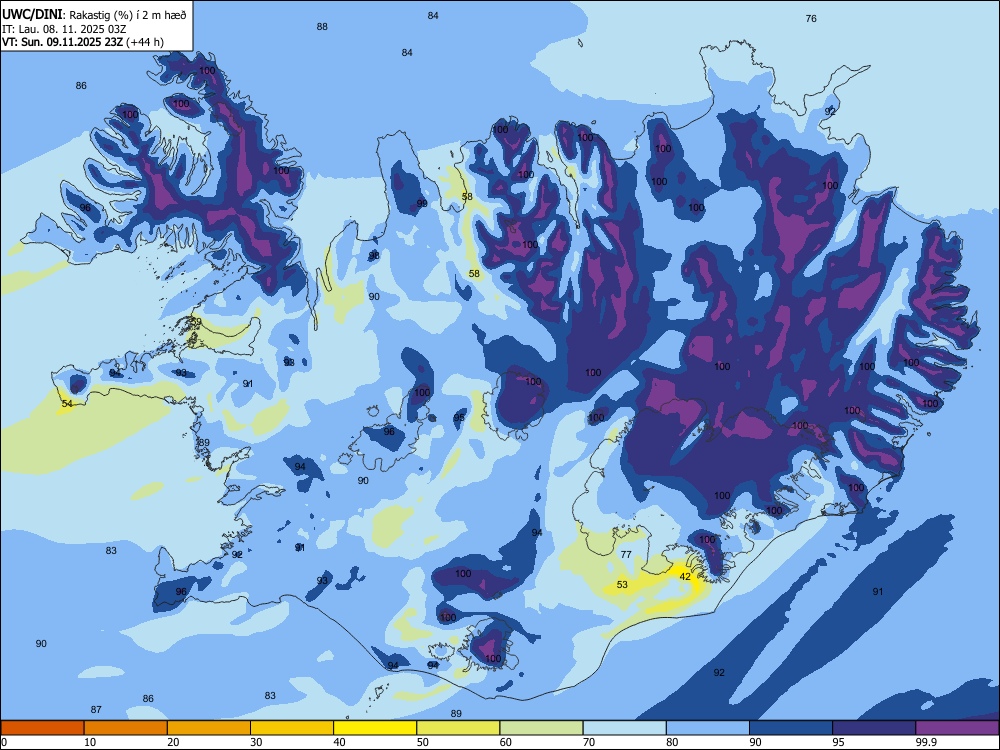Click the 87 humidity value on the map

[96, 709]
